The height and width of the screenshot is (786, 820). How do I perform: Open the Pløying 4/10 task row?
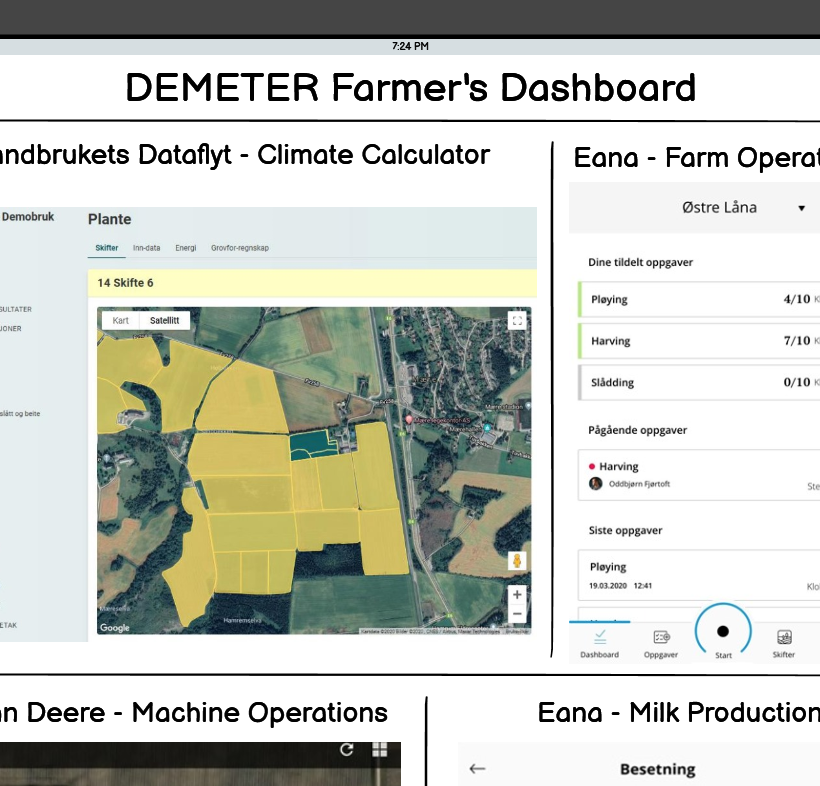(x=699, y=299)
